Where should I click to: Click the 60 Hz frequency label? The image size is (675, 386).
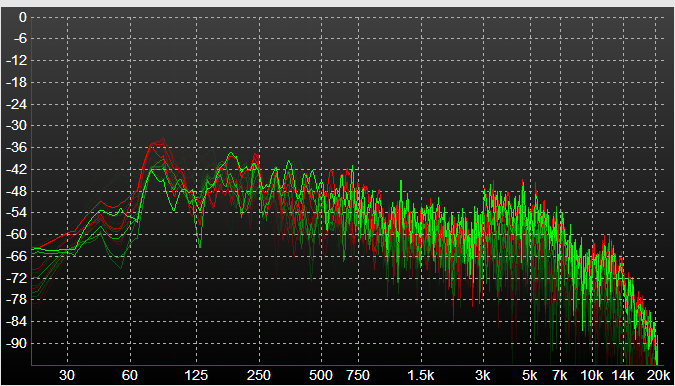[x=130, y=375]
